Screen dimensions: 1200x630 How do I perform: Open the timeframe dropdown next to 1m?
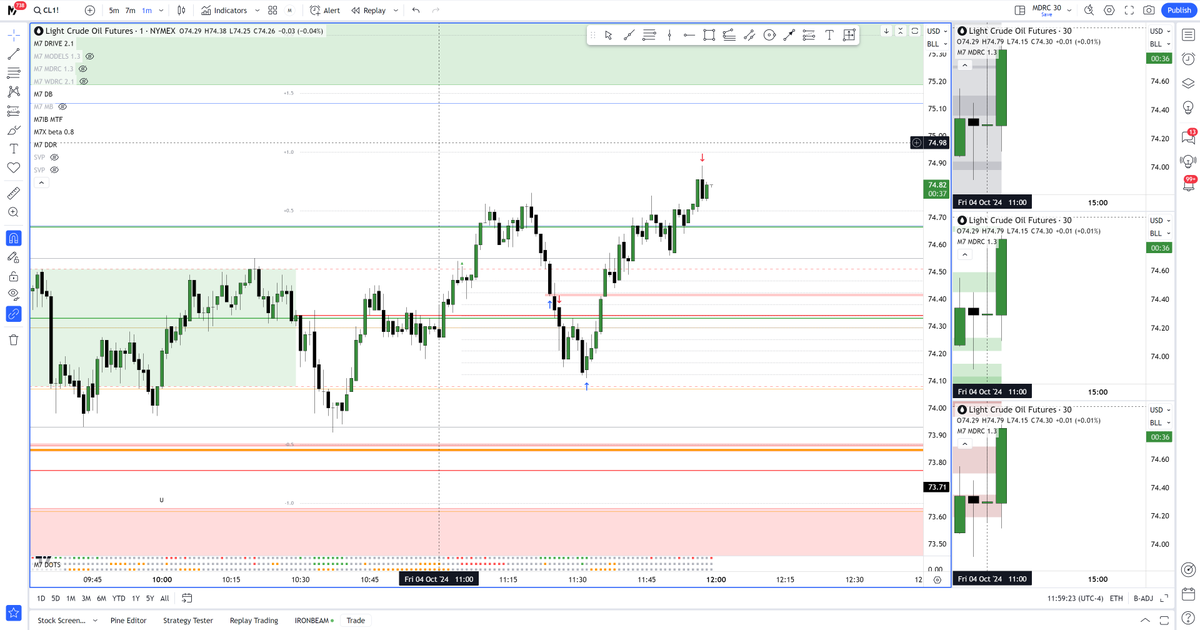[162, 10]
